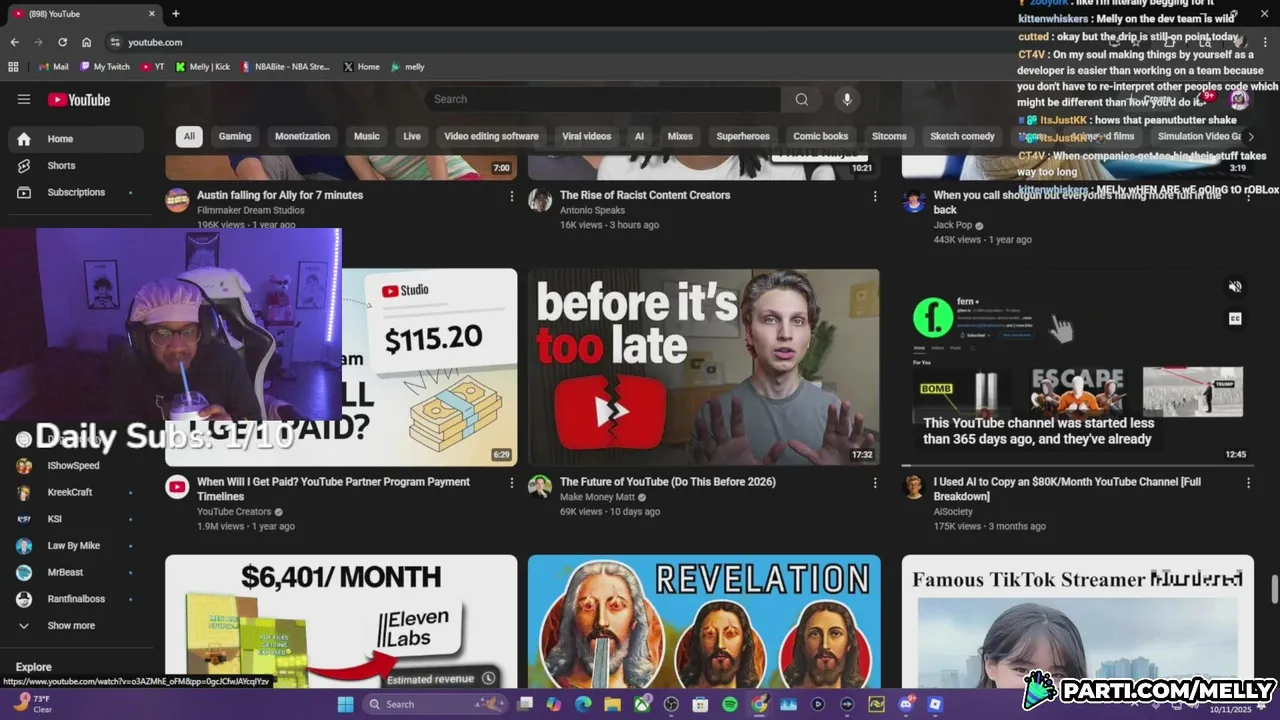Image resolution: width=1280 pixels, height=720 pixels.
Task: Click the Windows taskbar search box
Action: pos(436,704)
